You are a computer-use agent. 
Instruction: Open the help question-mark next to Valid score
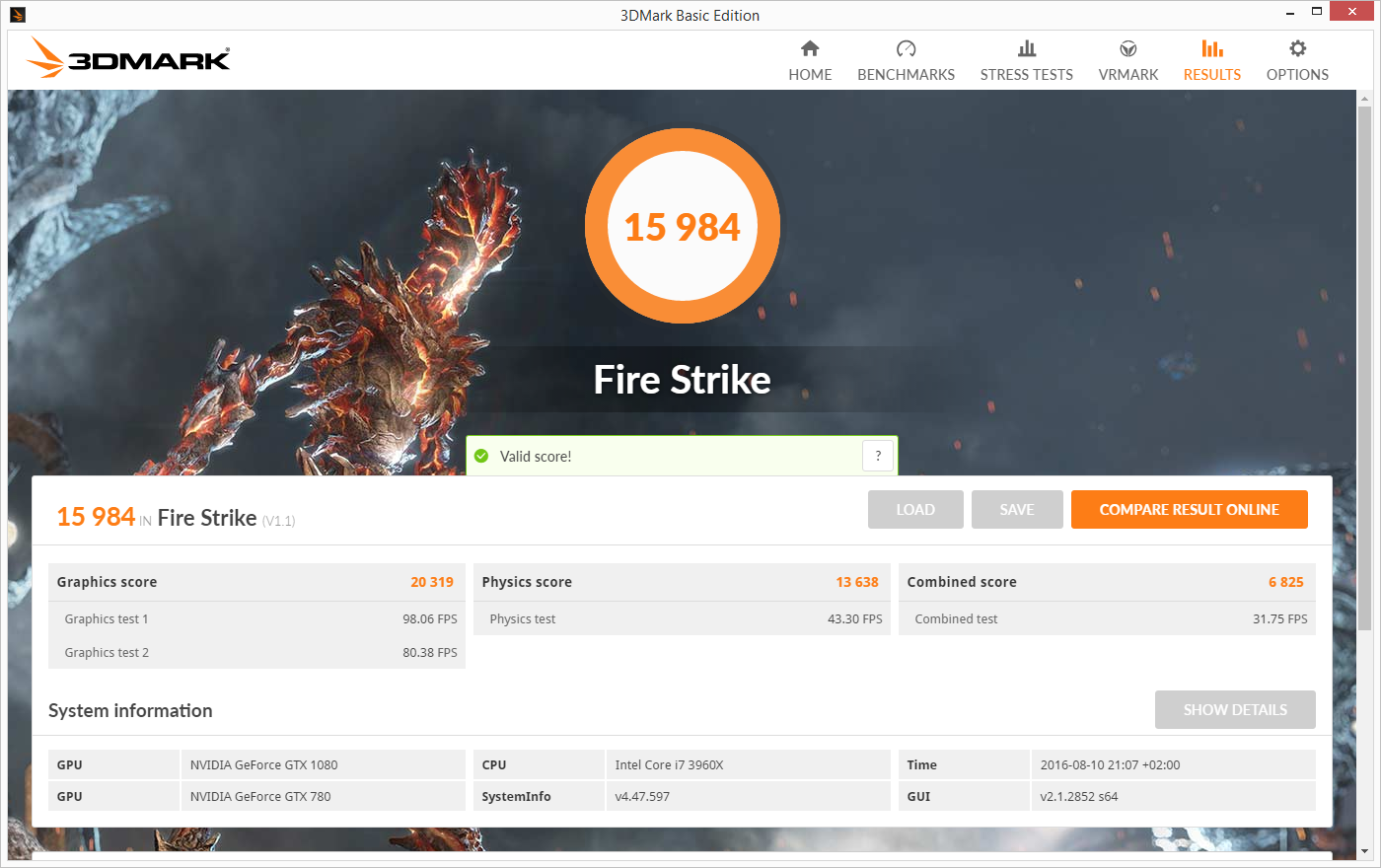click(878, 456)
